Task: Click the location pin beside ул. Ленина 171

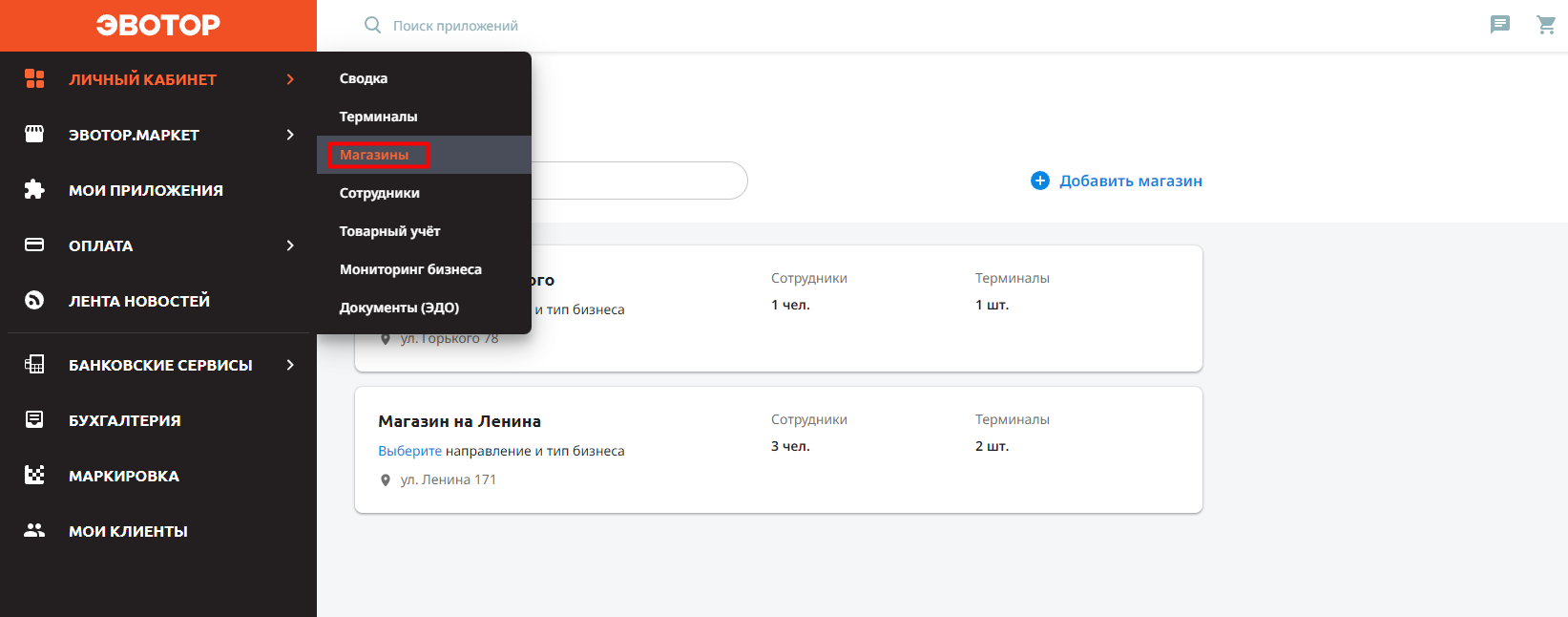Action: [386, 480]
